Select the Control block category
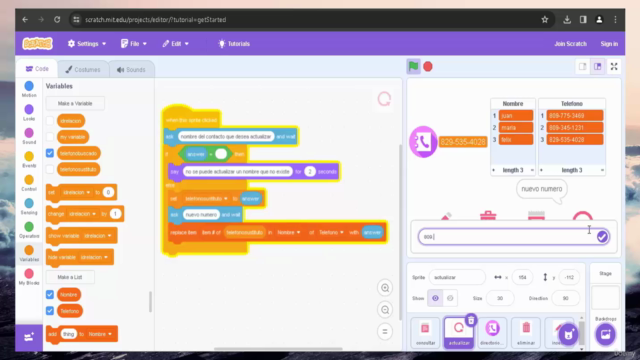 (29, 183)
